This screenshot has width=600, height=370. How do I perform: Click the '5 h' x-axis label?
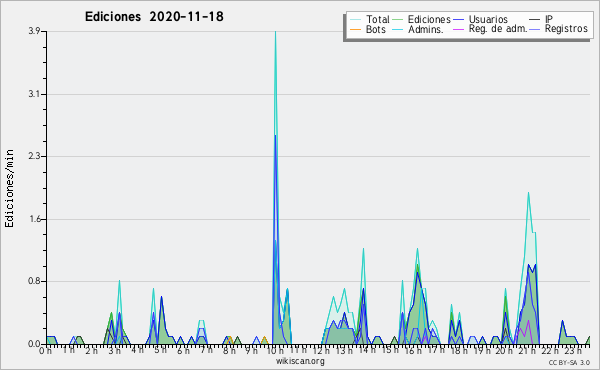tap(160, 350)
